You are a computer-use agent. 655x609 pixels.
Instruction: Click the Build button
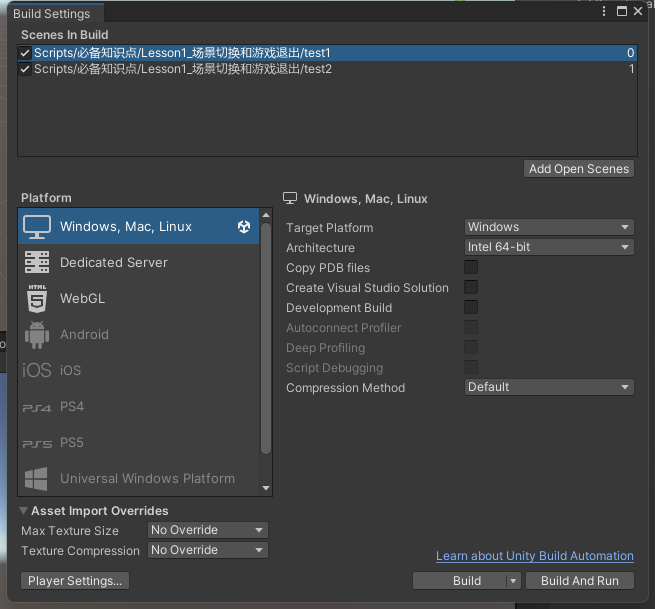pyautogui.click(x=460, y=581)
